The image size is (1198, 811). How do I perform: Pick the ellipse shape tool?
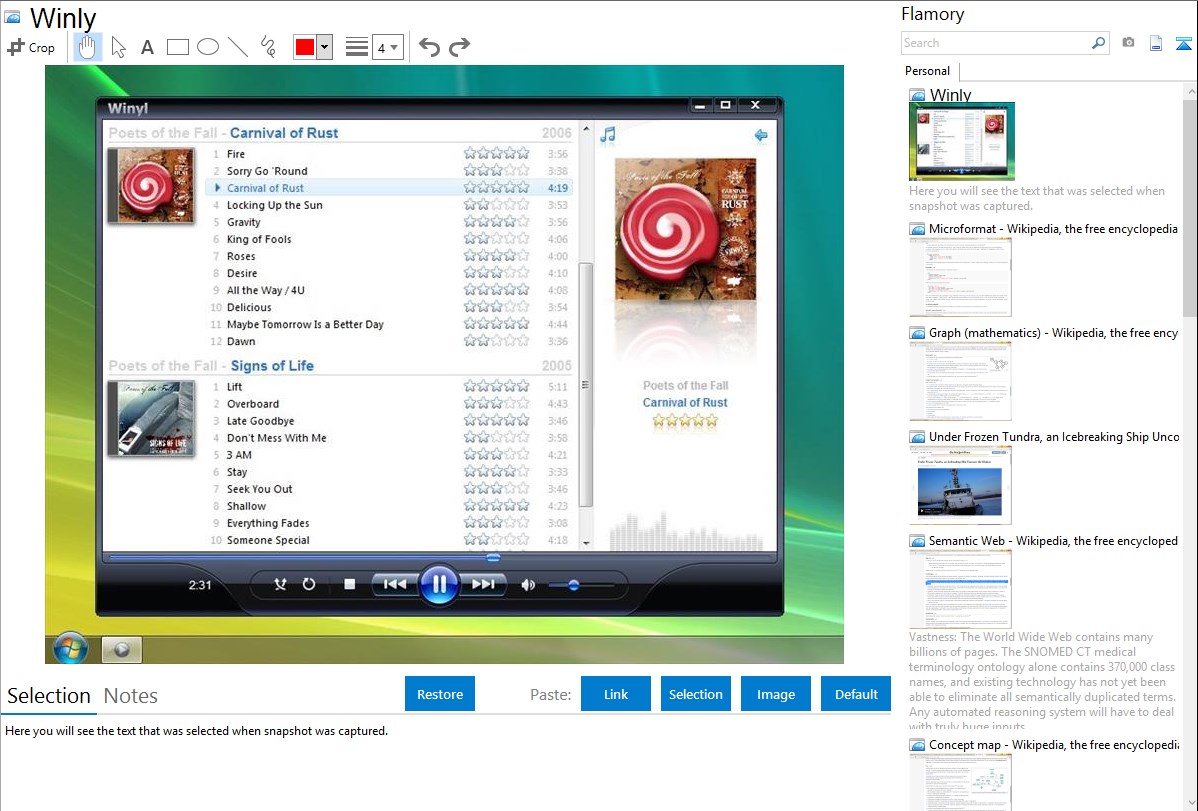tap(208, 47)
